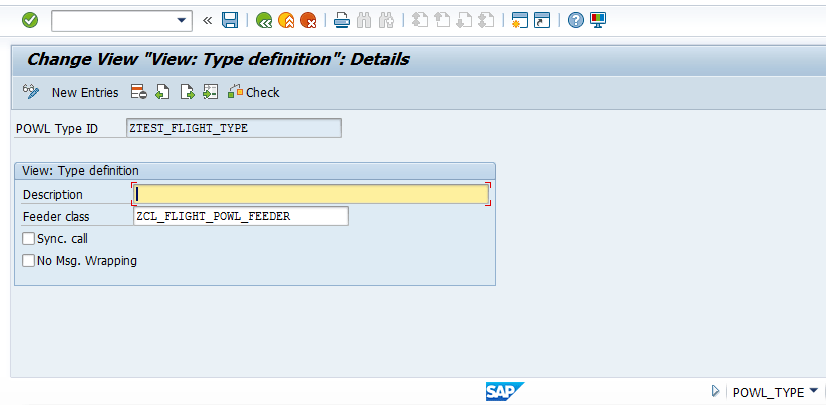826x405 pixels.
Task: Tick the No Msg. Wrapping checkbox
Action: tap(28, 261)
